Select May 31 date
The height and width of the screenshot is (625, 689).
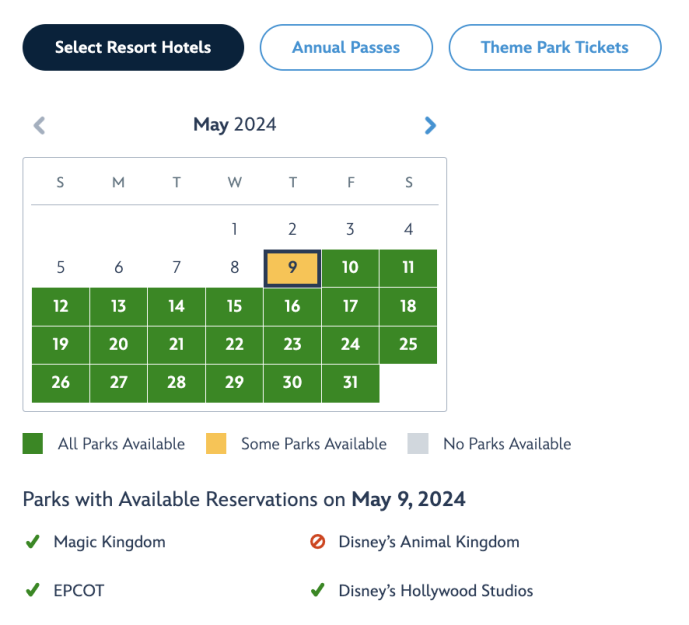pyautogui.click(x=350, y=383)
